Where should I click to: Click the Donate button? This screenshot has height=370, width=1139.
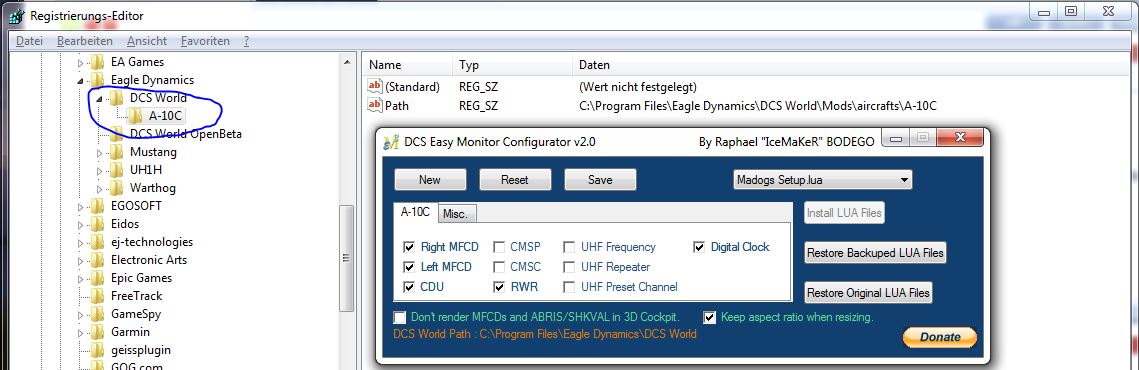tap(940, 337)
